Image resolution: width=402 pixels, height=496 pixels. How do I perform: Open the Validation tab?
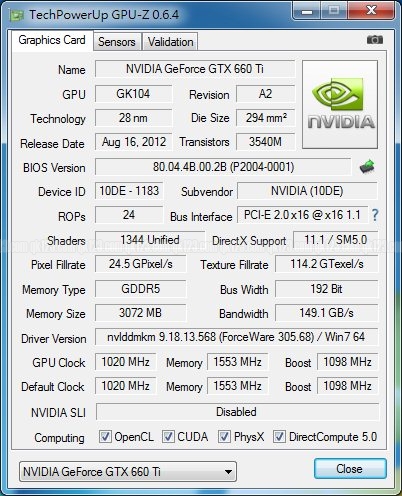click(170, 42)
